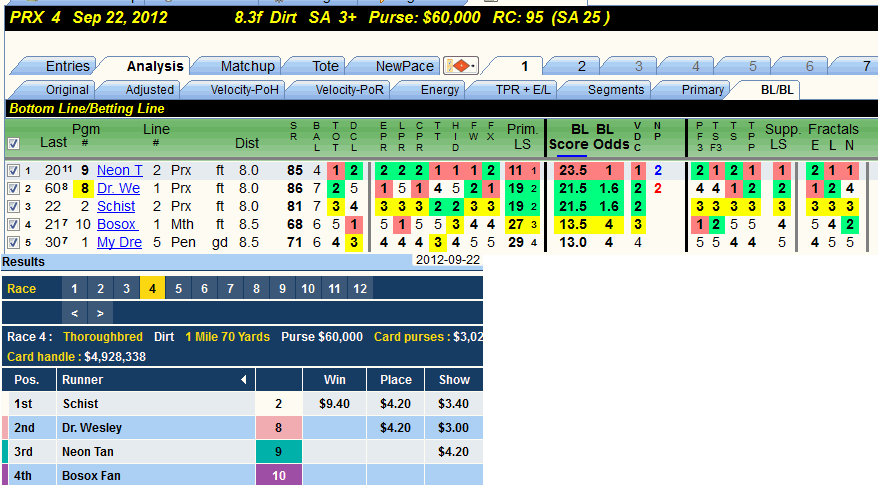Select race 3 in Results bar

126,289
